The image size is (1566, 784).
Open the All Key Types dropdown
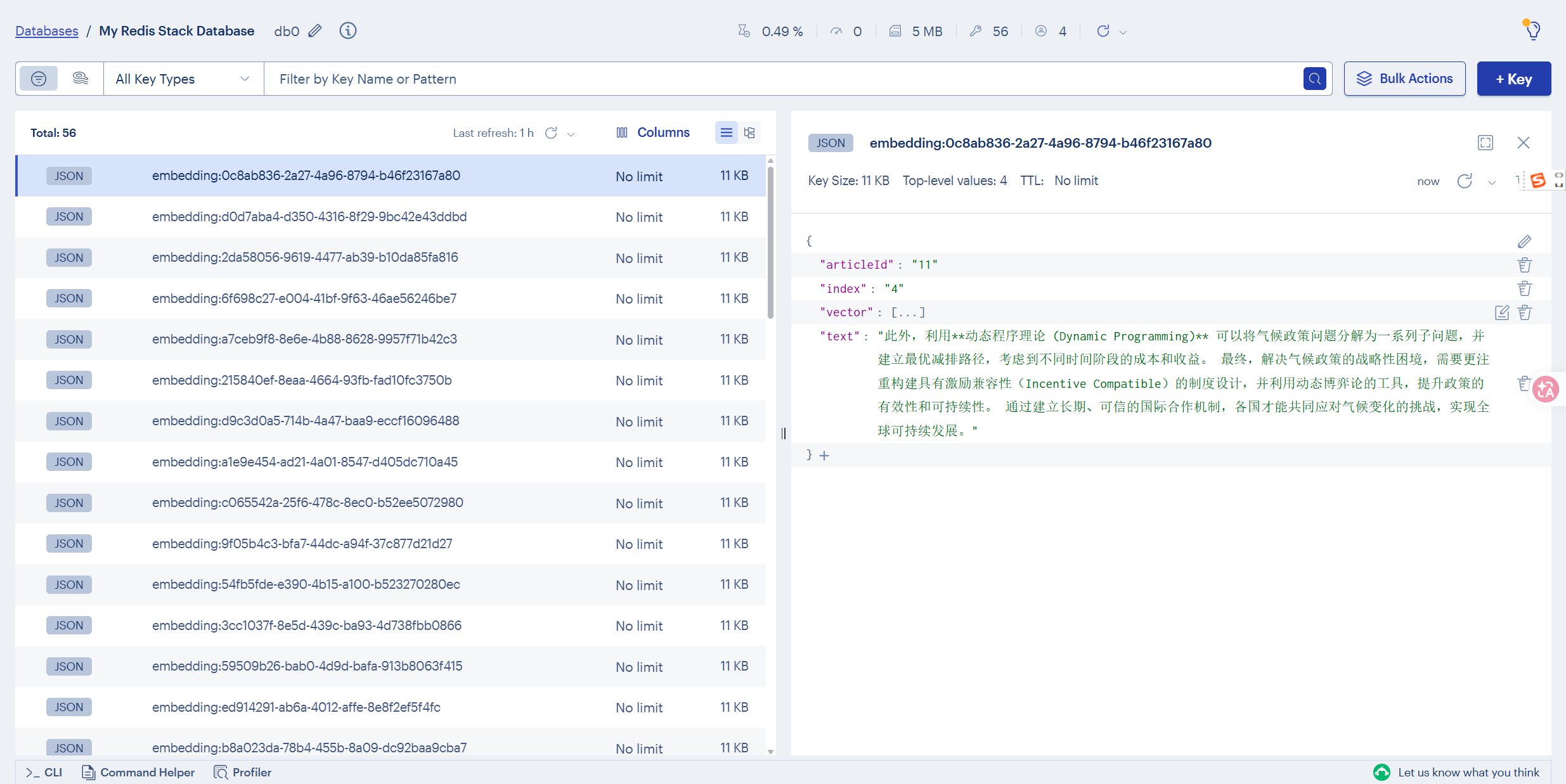click(183, 79)
